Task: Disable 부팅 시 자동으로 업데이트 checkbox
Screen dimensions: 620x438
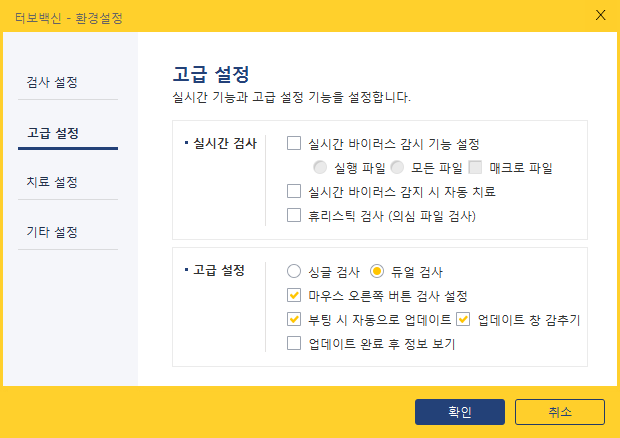Action: click(294, 320)
